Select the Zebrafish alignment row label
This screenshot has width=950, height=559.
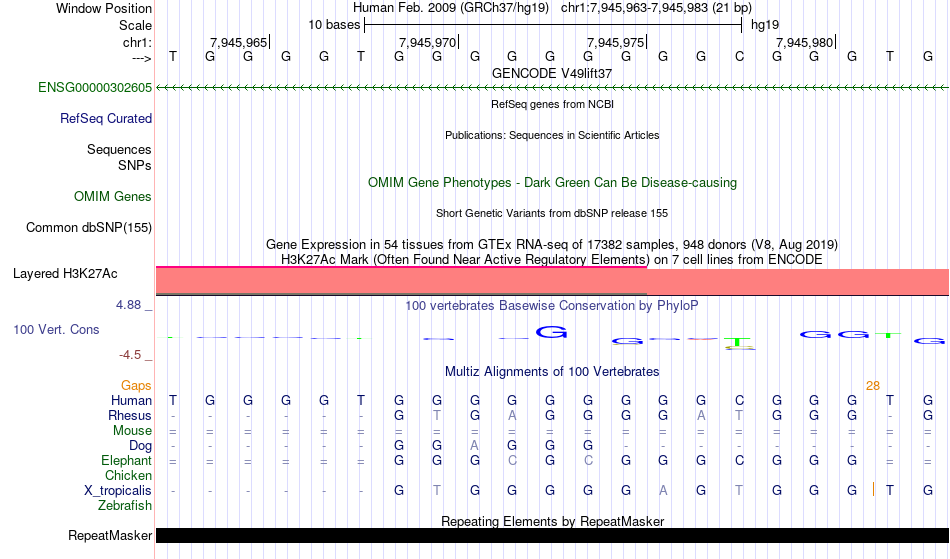click(x=125, y=505)
